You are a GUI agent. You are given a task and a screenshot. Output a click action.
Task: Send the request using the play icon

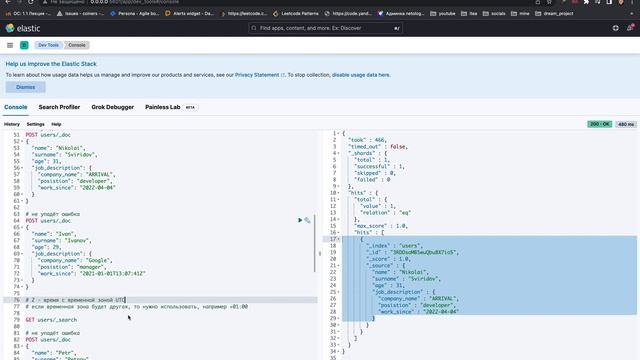point(300,220)
